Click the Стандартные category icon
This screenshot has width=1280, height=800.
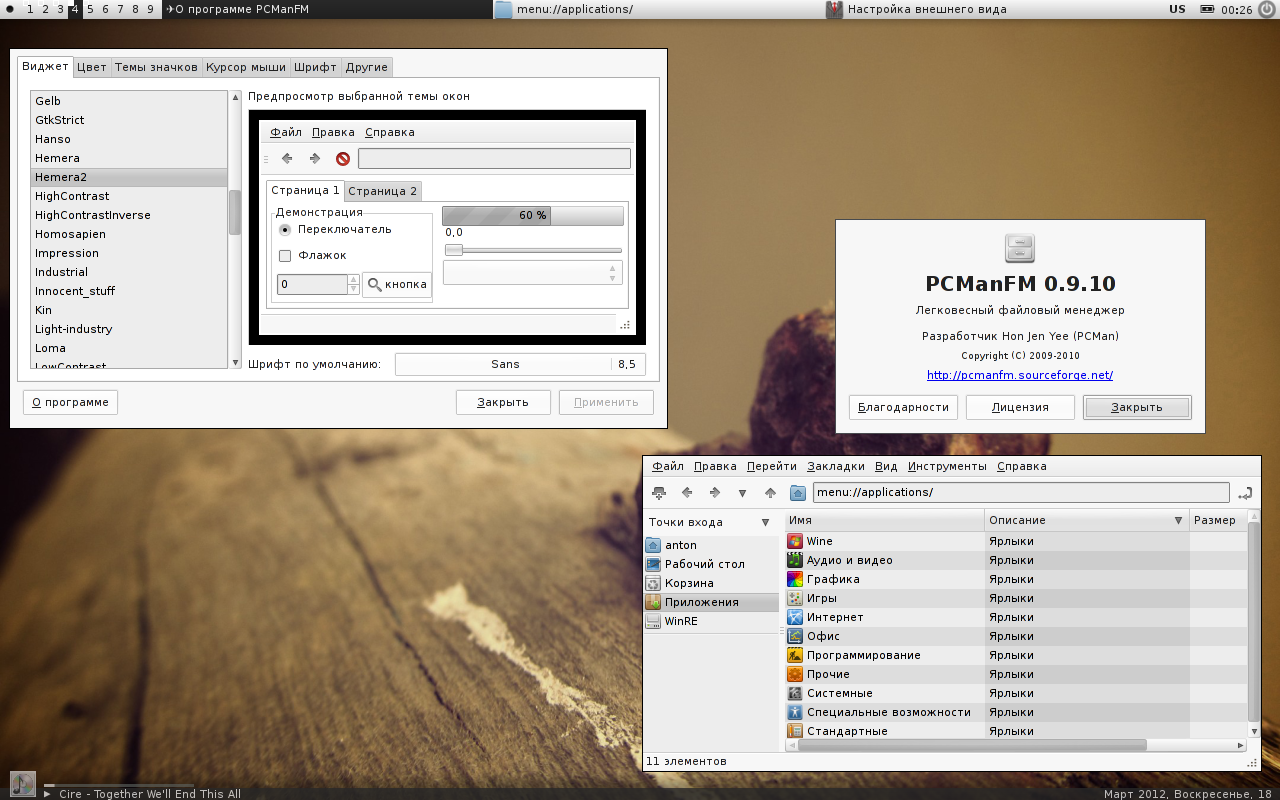tap(795, 731)
